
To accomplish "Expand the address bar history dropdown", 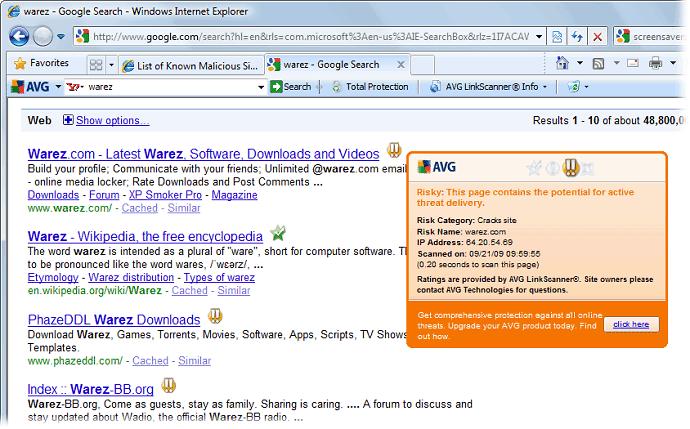I will (539, 37).
